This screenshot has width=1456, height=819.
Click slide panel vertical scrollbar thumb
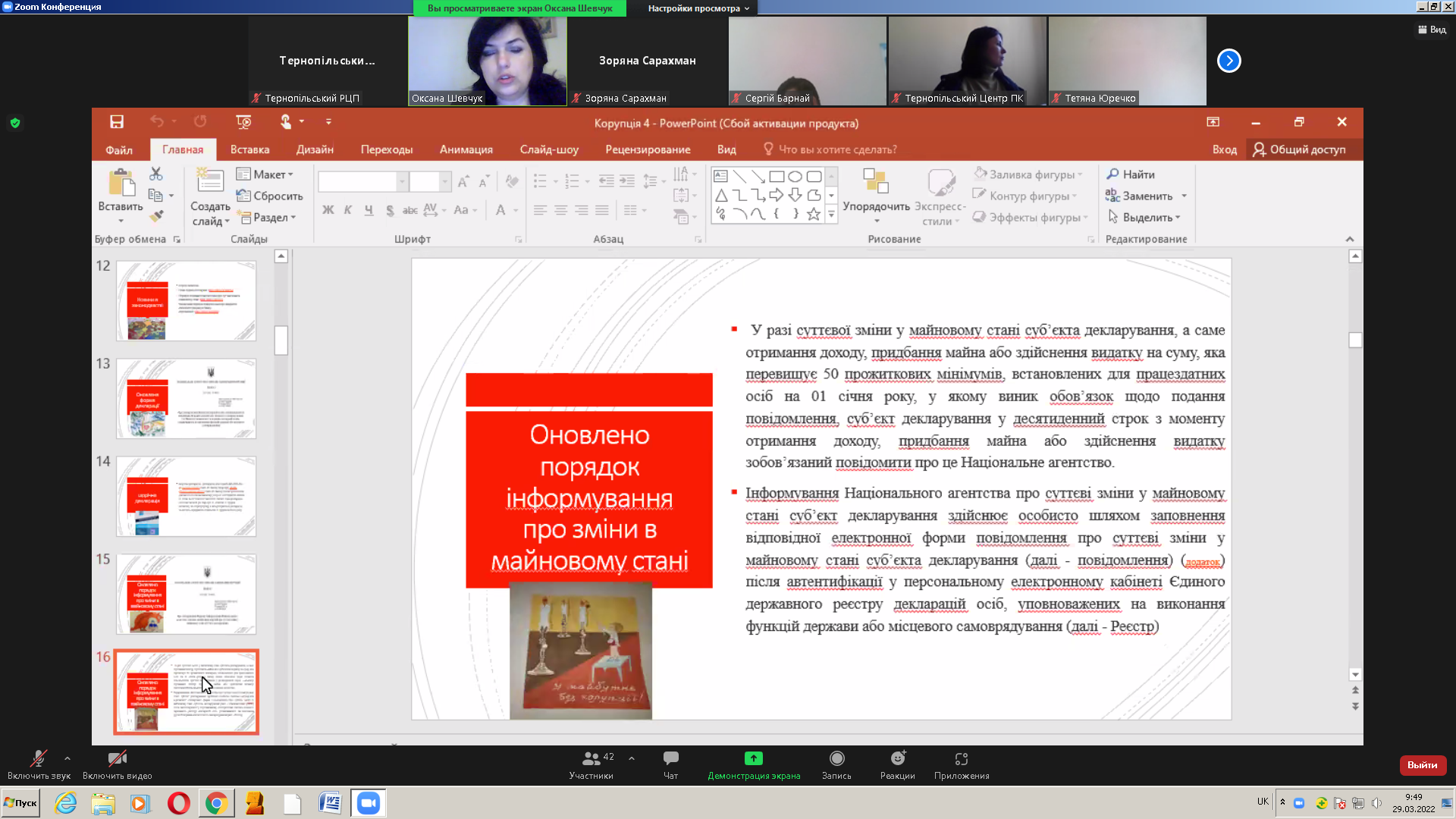tap(281, 340)
